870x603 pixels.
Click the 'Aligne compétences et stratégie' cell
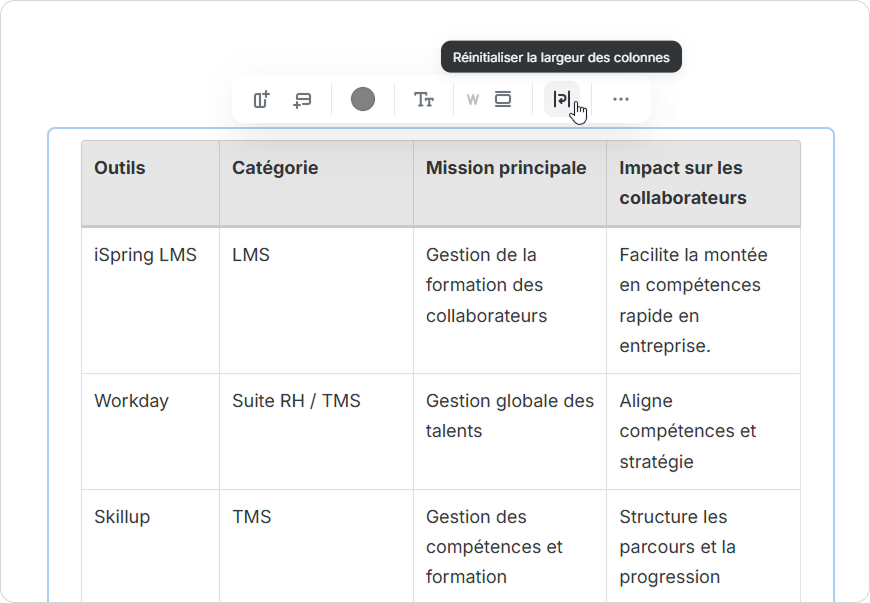(687, 431)
